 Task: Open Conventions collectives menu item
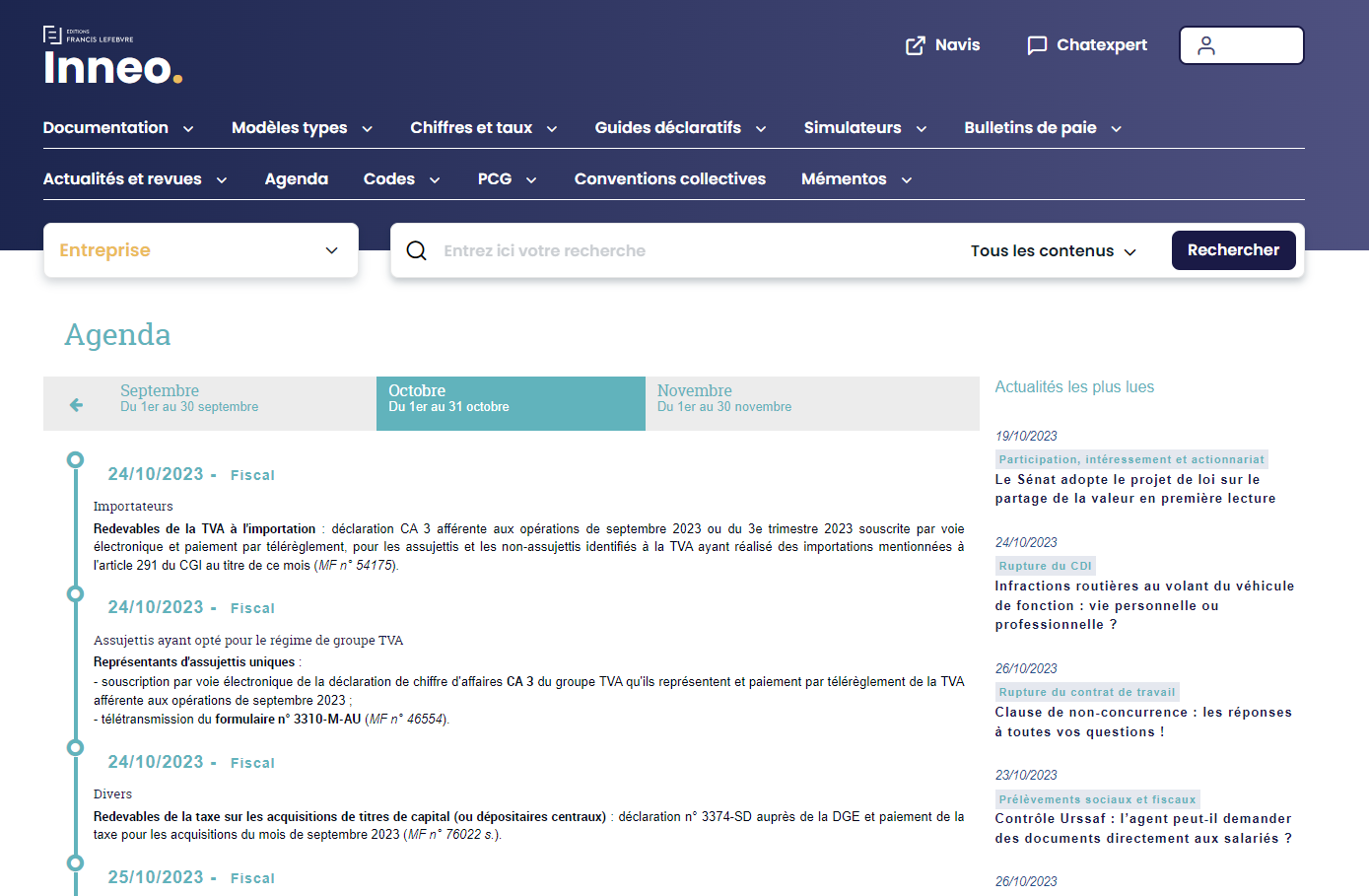[669, 179]
